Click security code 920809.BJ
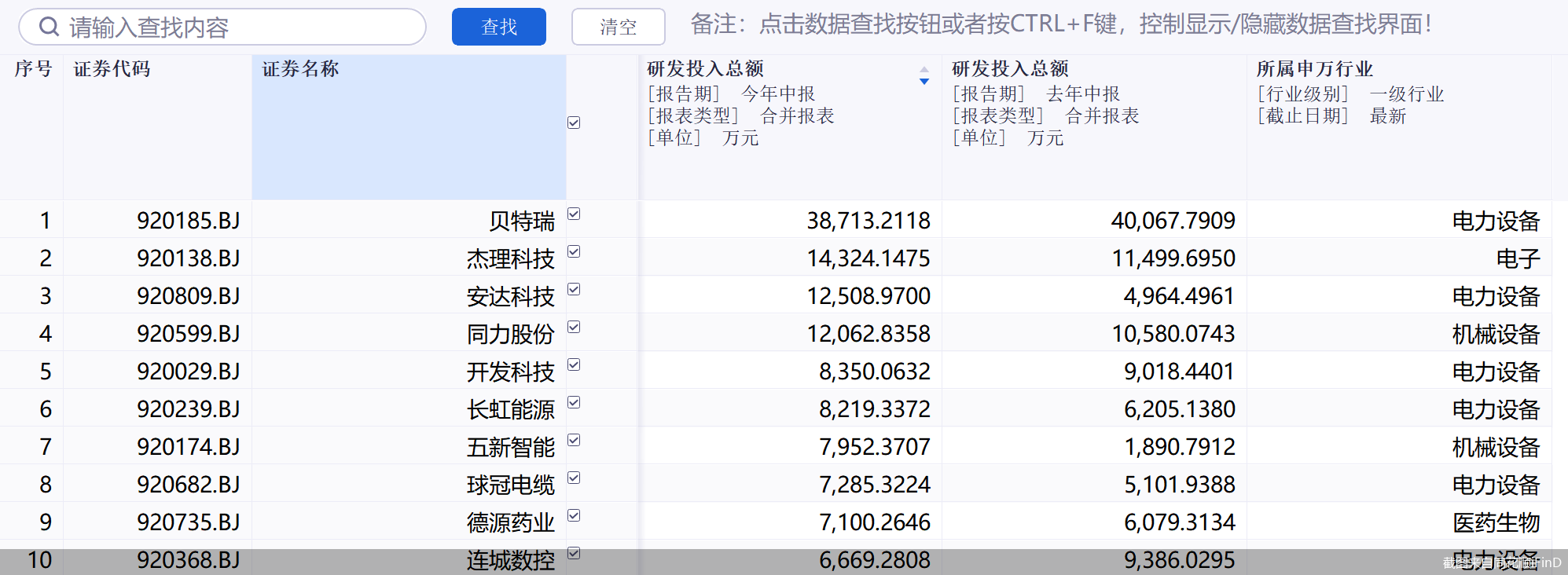 189,296
